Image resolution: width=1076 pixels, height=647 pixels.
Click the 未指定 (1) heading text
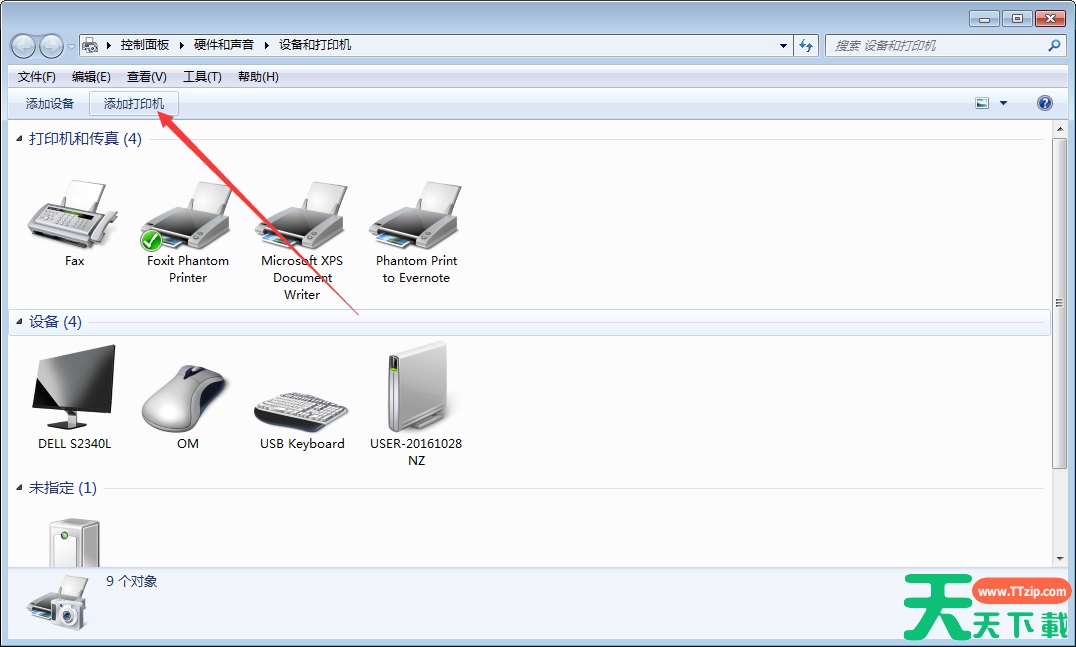tap(62, 488)
